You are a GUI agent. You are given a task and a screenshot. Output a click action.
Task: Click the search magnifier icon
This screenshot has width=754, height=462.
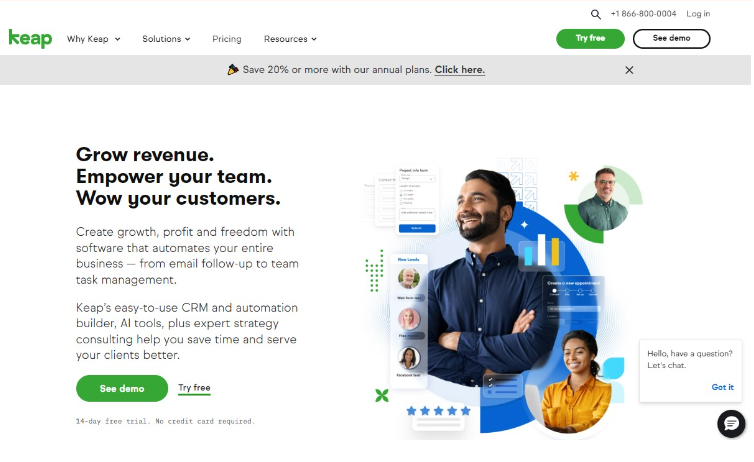[x=595, y=14]
